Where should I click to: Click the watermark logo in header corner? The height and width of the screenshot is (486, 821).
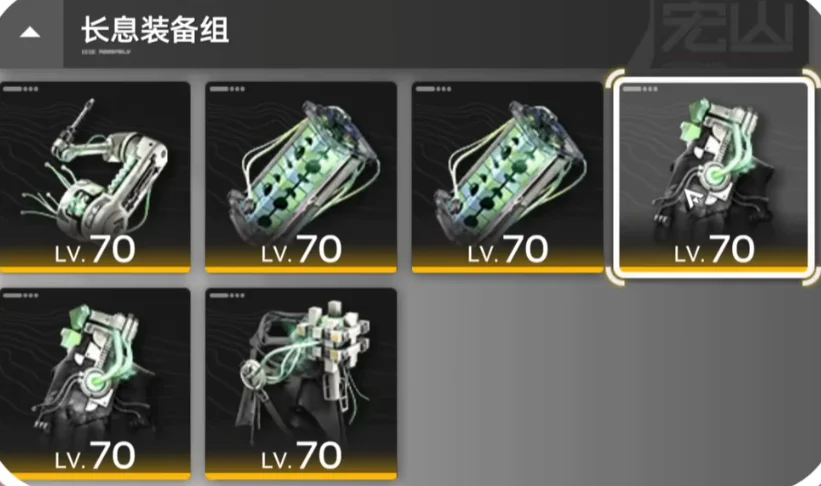(x=728, y=30)
